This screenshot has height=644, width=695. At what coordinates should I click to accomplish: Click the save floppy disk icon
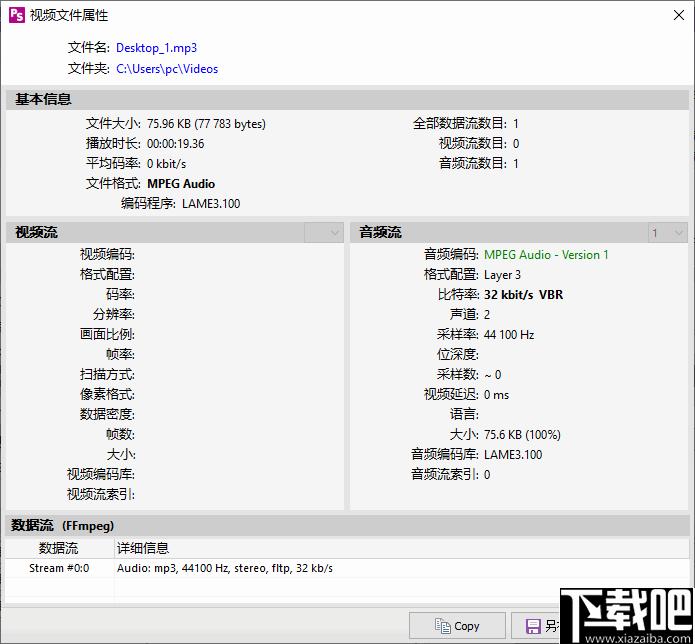[533, 626]
